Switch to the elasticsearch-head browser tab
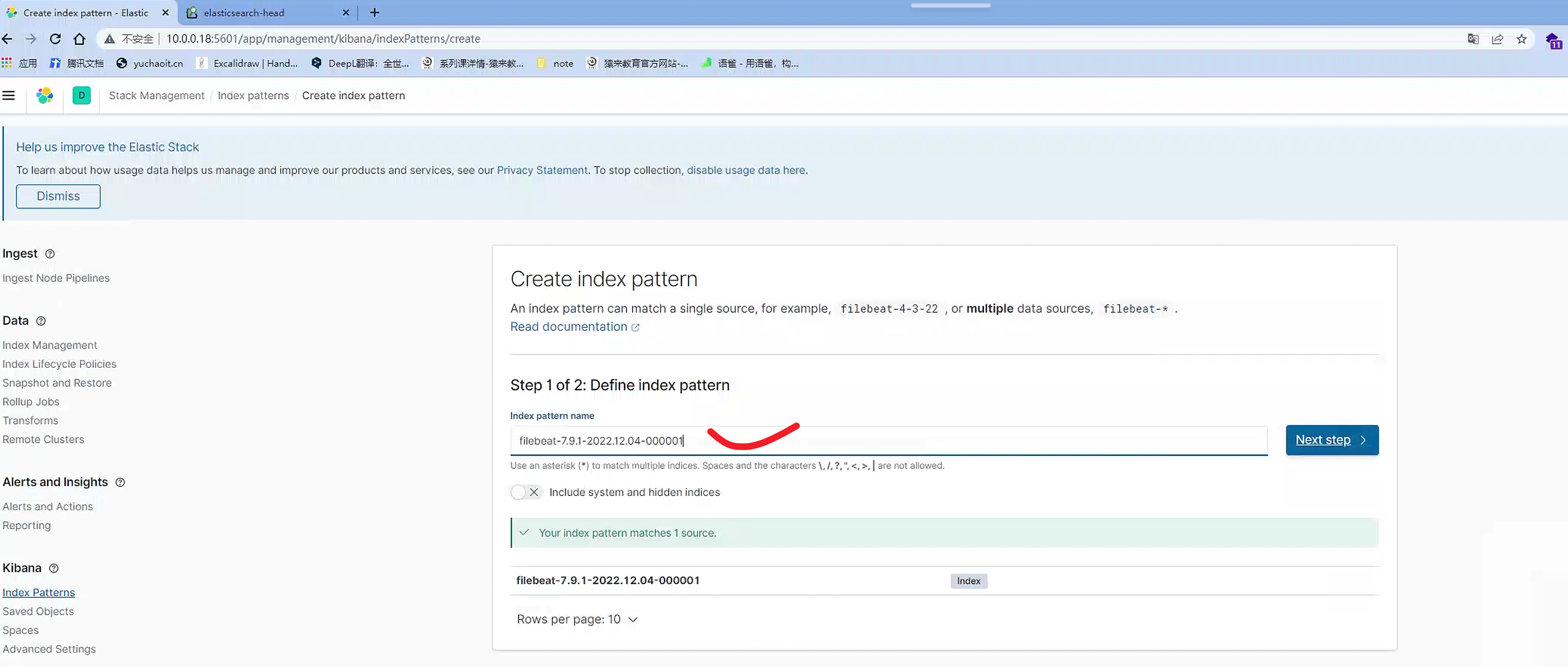 pyautogui.click(x=243, y=13)
